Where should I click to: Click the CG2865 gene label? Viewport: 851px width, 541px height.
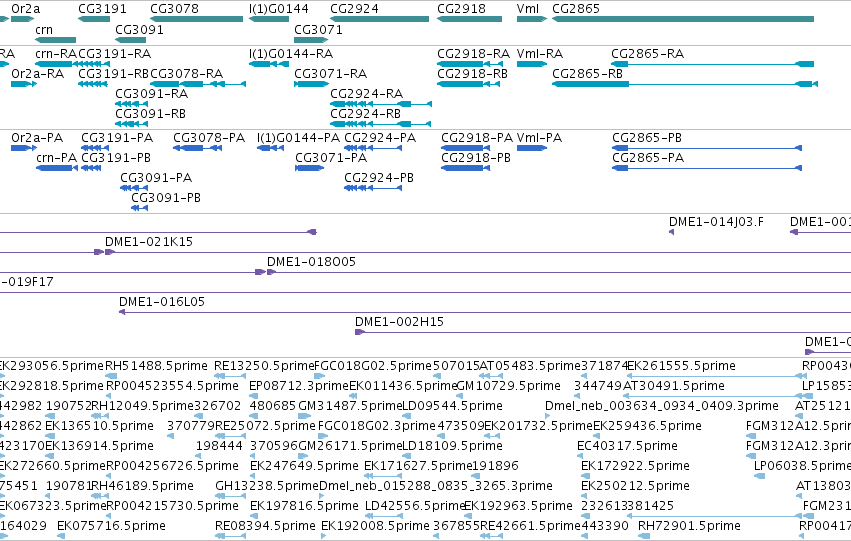point(576,9)
